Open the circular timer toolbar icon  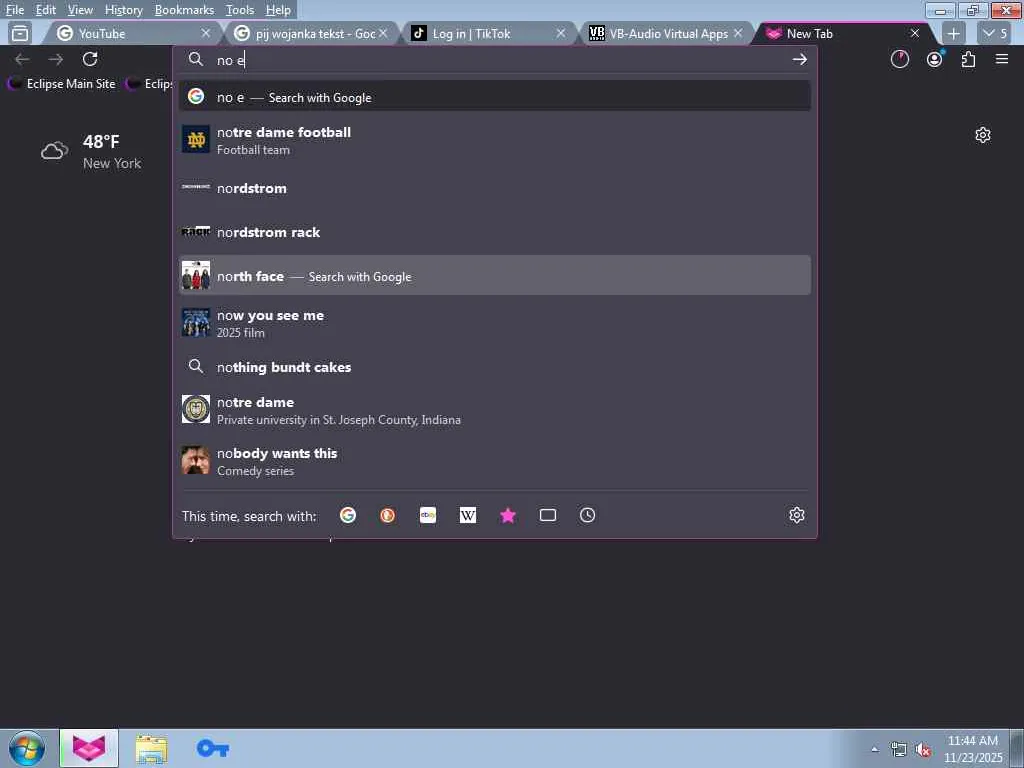point(900,59)
